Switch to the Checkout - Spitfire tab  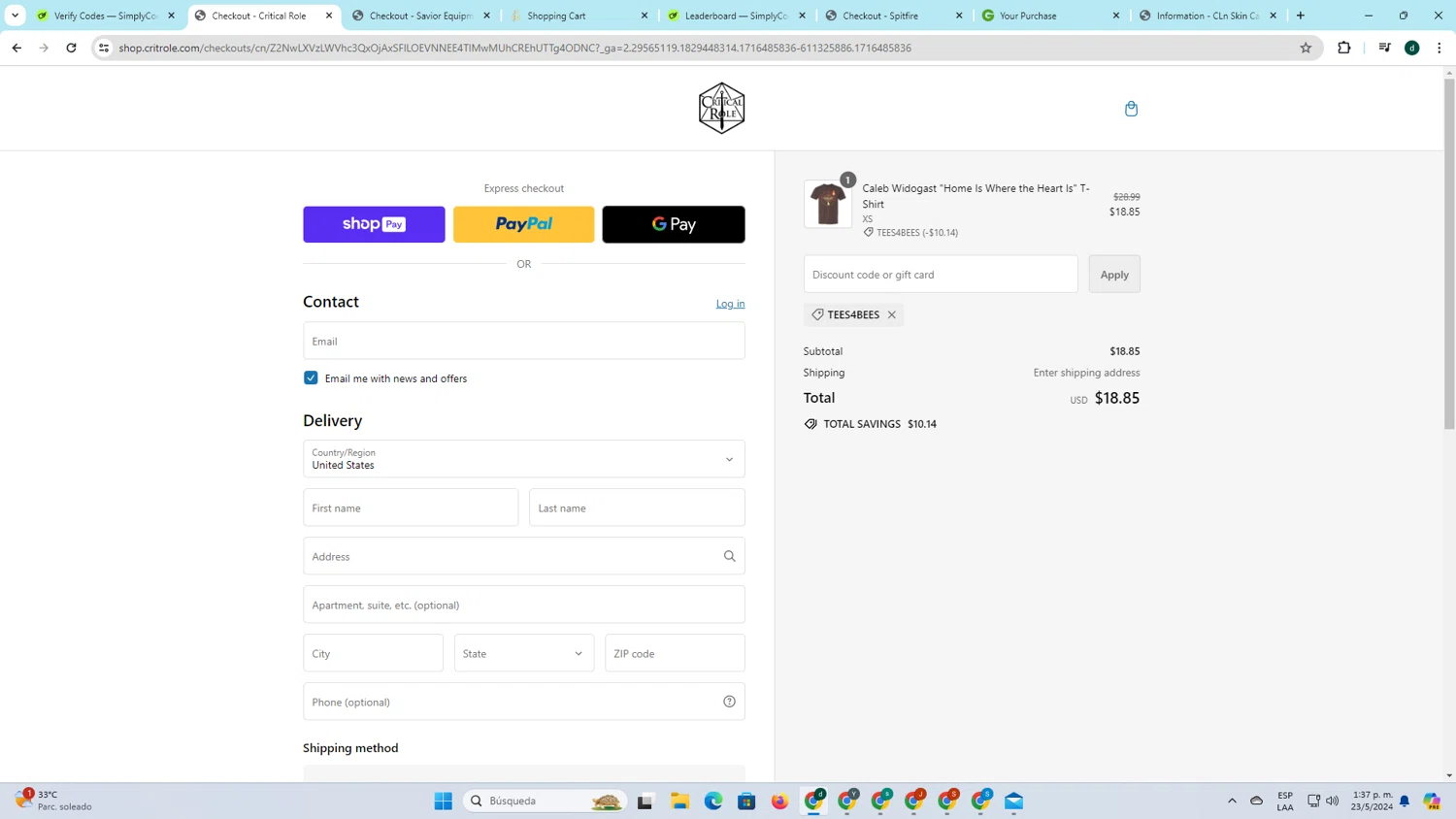pos(895,16)
